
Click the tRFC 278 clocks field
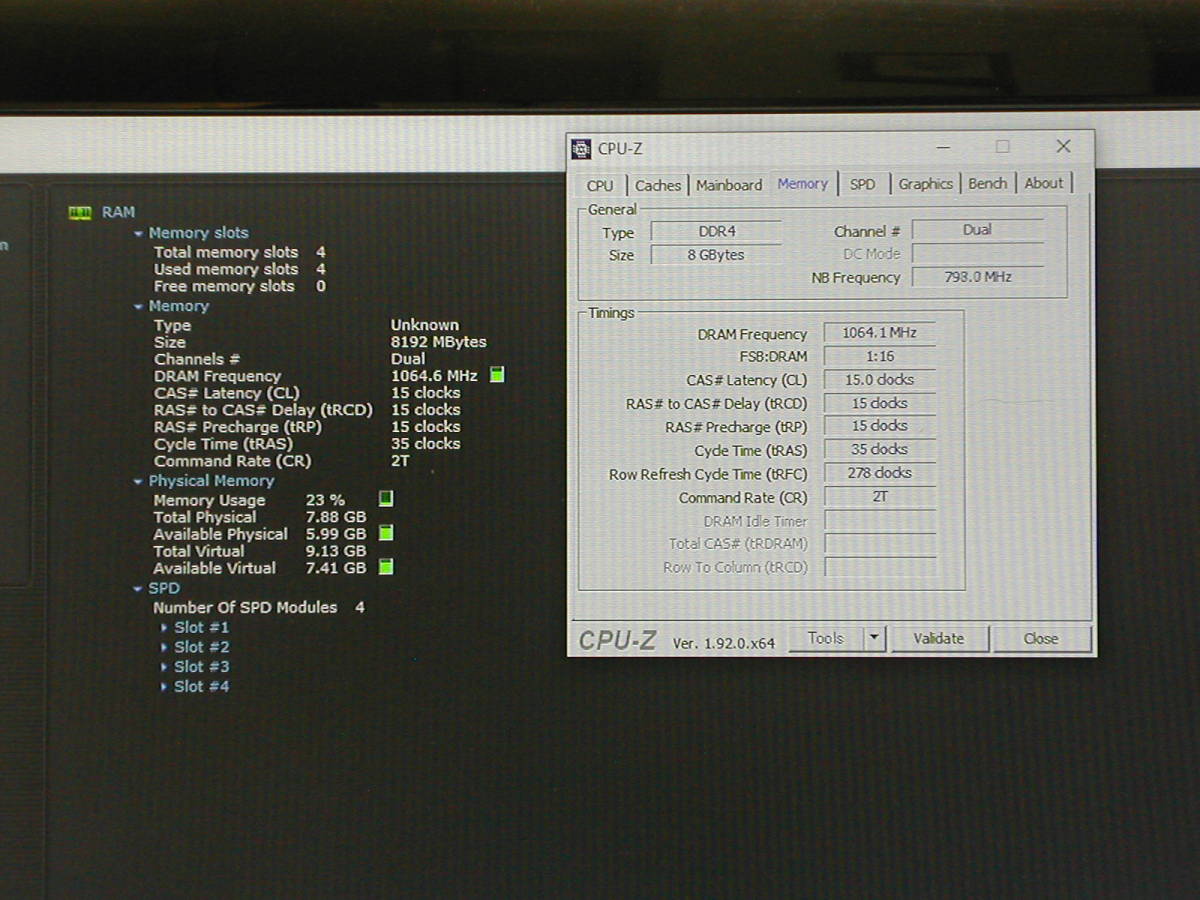[x=880, y=473]
